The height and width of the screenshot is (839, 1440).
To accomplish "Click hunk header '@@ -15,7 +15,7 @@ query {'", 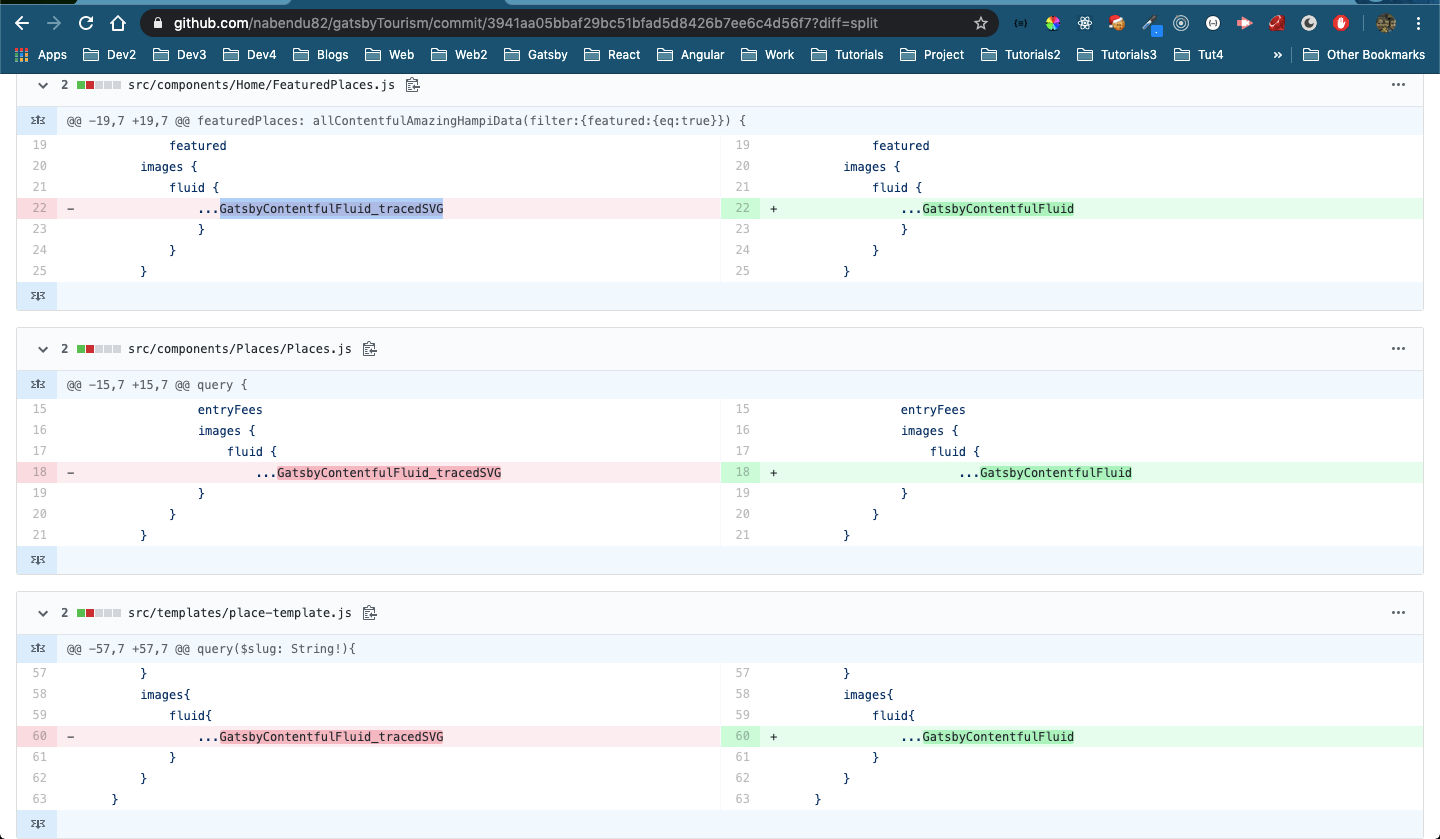I will click(x=157, y=385).
